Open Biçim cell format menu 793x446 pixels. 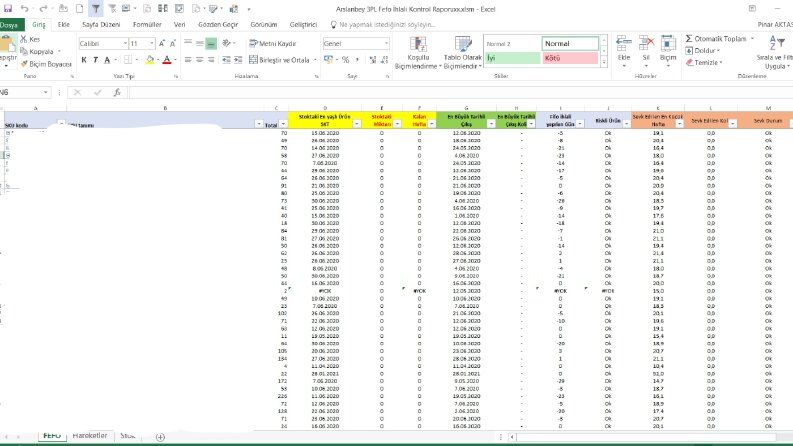click(668, 52)
